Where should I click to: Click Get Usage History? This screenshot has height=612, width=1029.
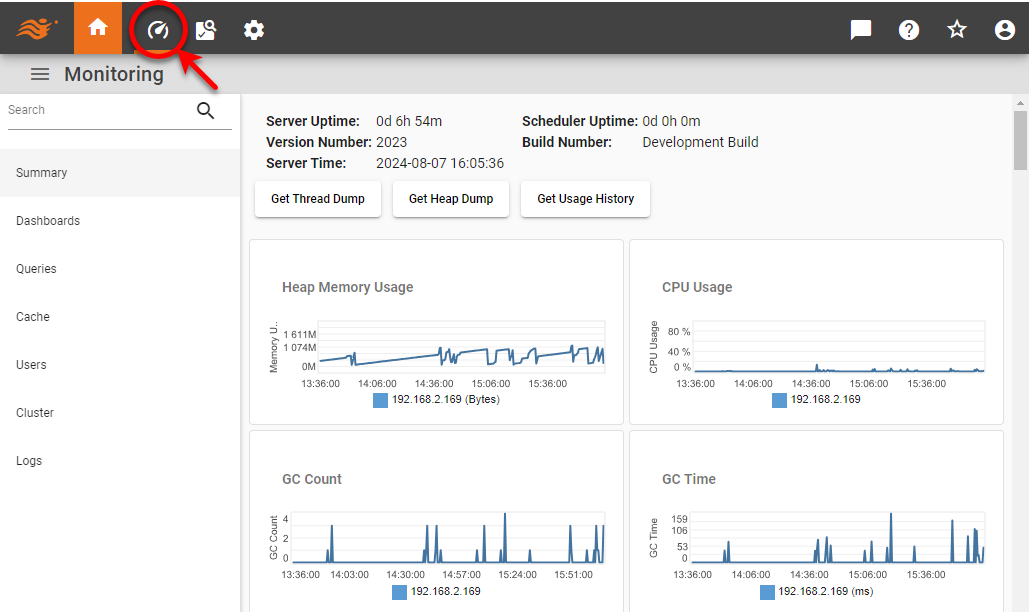(x=584, y=199)
